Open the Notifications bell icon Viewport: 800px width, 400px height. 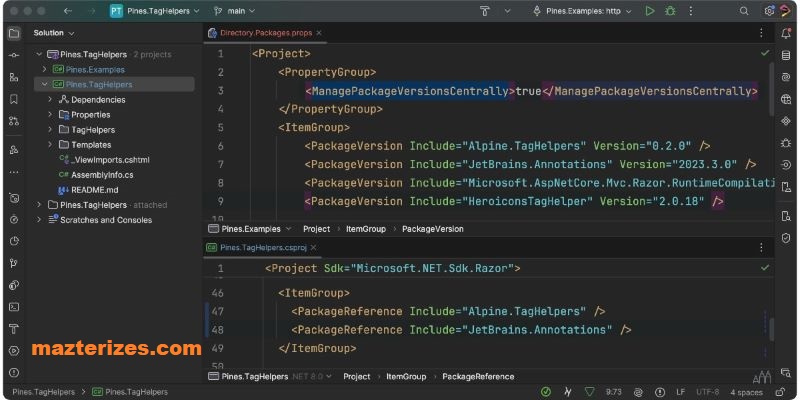(x=786, y=34)
